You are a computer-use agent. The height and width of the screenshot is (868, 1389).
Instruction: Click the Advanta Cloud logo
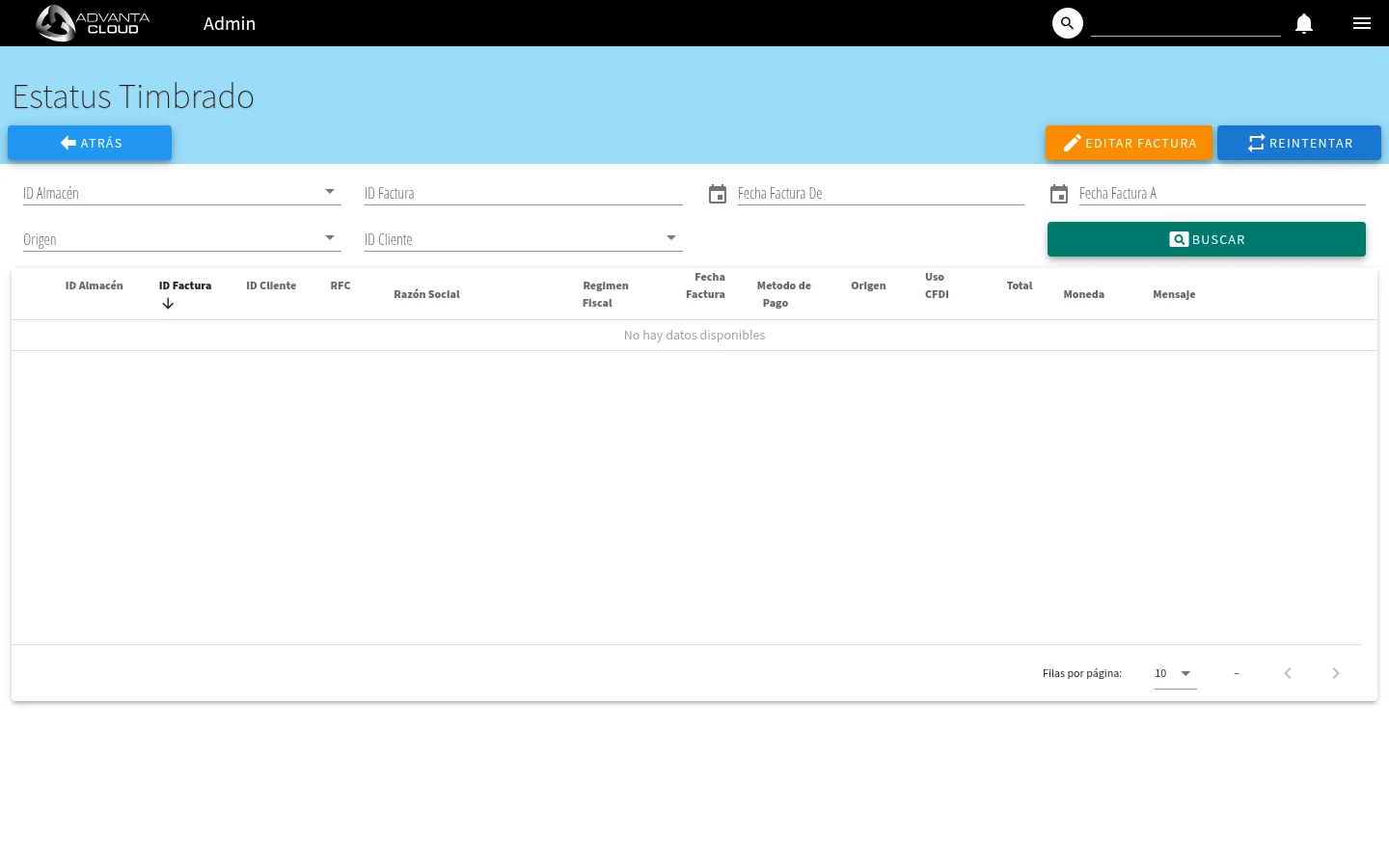(94, 23)
